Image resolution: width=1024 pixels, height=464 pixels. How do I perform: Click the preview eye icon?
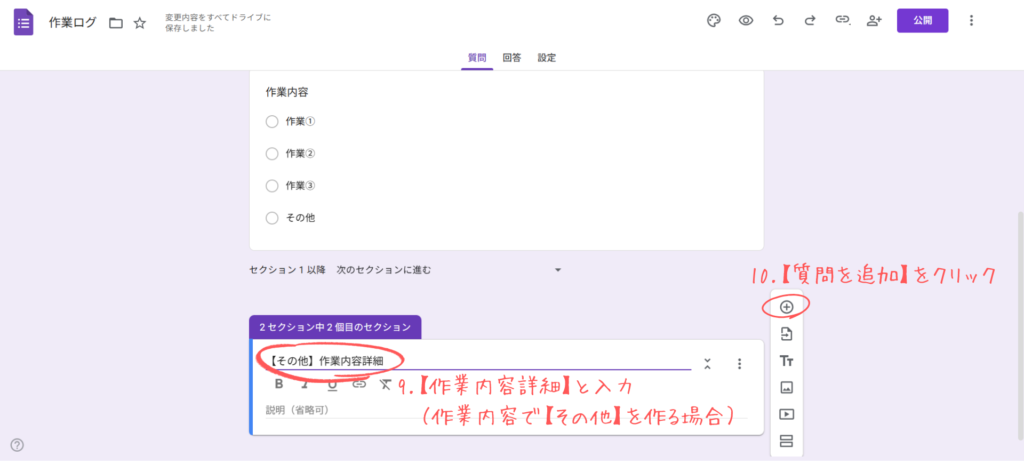(x=746, y=20)
